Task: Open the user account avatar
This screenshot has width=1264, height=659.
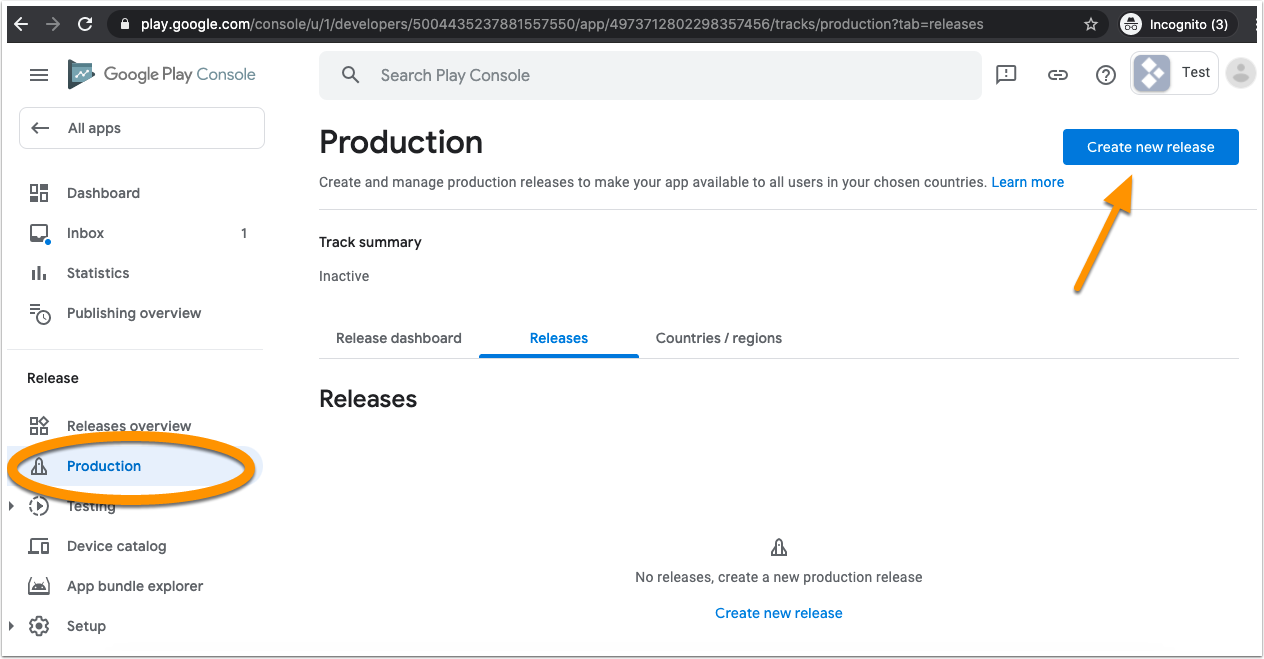Action: pos(1241,73)
